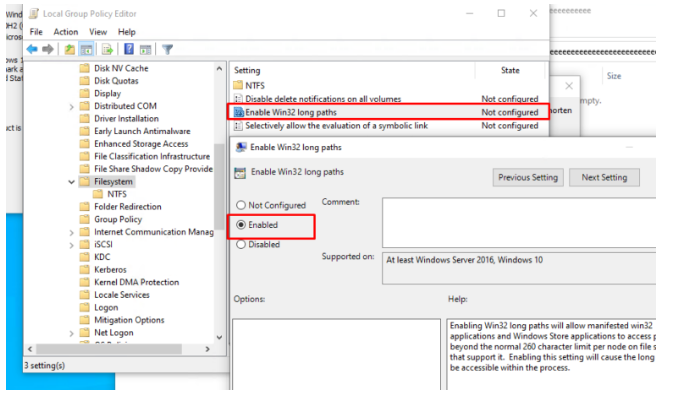Select the Locale Services tree item

pos(122,295)
